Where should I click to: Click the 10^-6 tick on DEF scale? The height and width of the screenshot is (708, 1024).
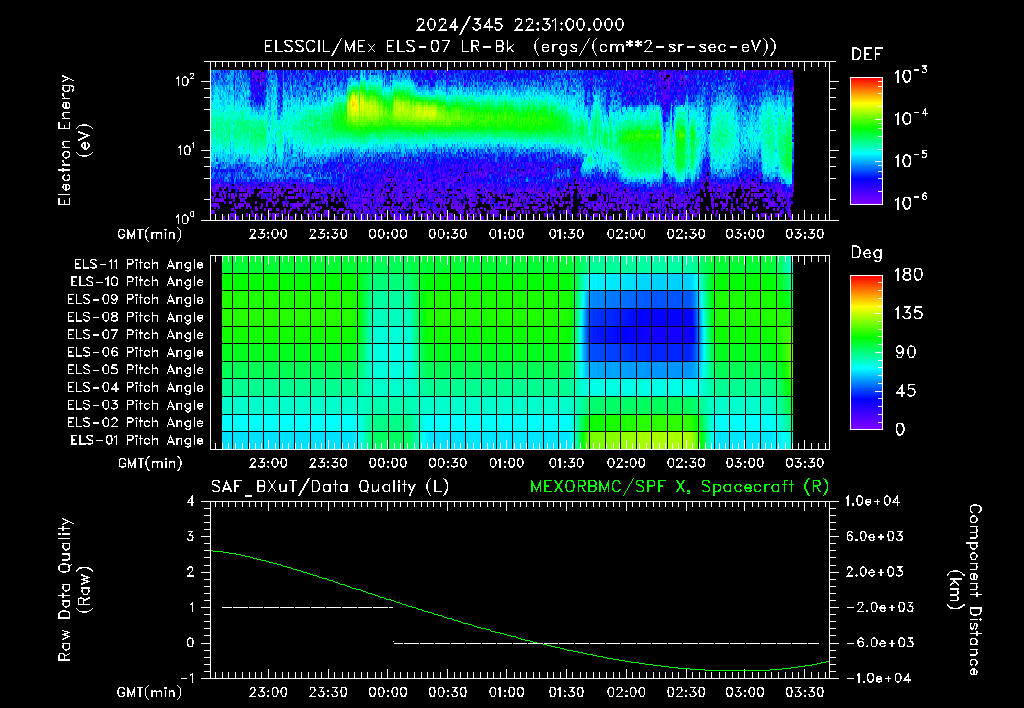coord(910,202)
